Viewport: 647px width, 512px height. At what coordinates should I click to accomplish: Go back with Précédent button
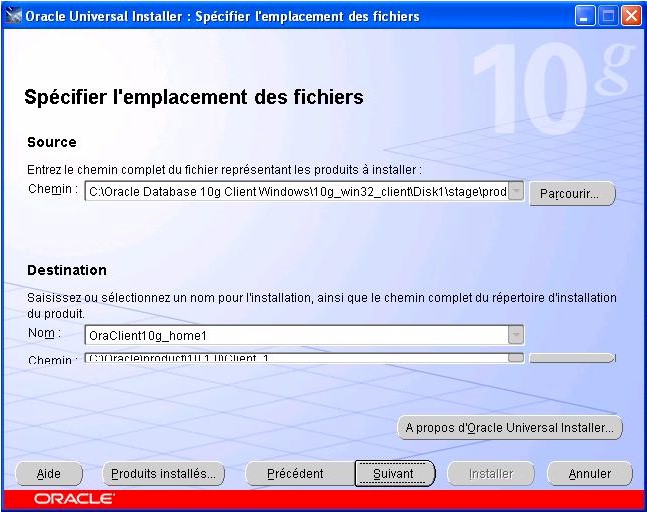pyautogui.click(x=300, y=474)
